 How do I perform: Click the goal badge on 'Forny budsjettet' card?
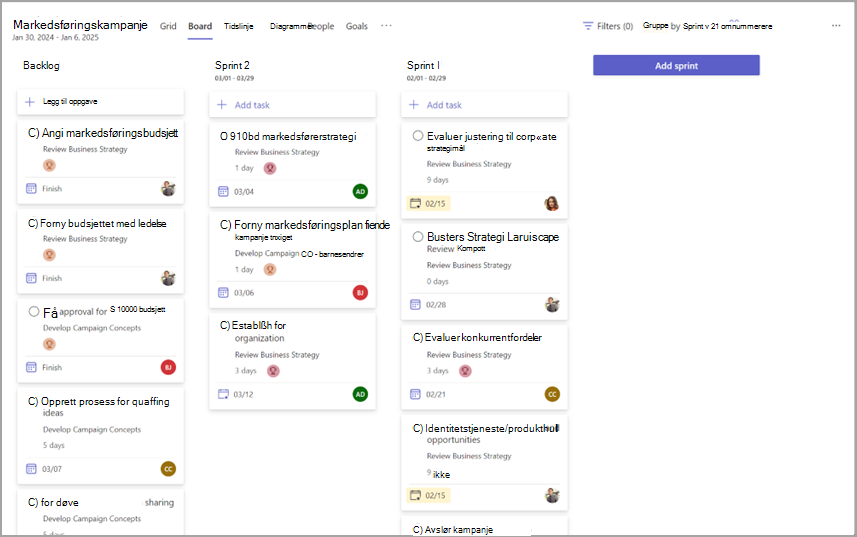pyautogui.click(x=49, y=255)
